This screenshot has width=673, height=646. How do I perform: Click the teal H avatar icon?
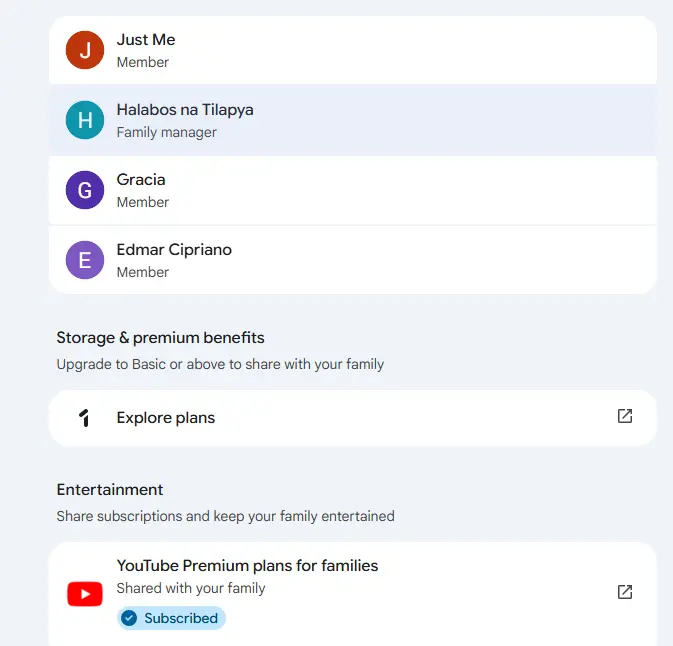coord(85,120)
